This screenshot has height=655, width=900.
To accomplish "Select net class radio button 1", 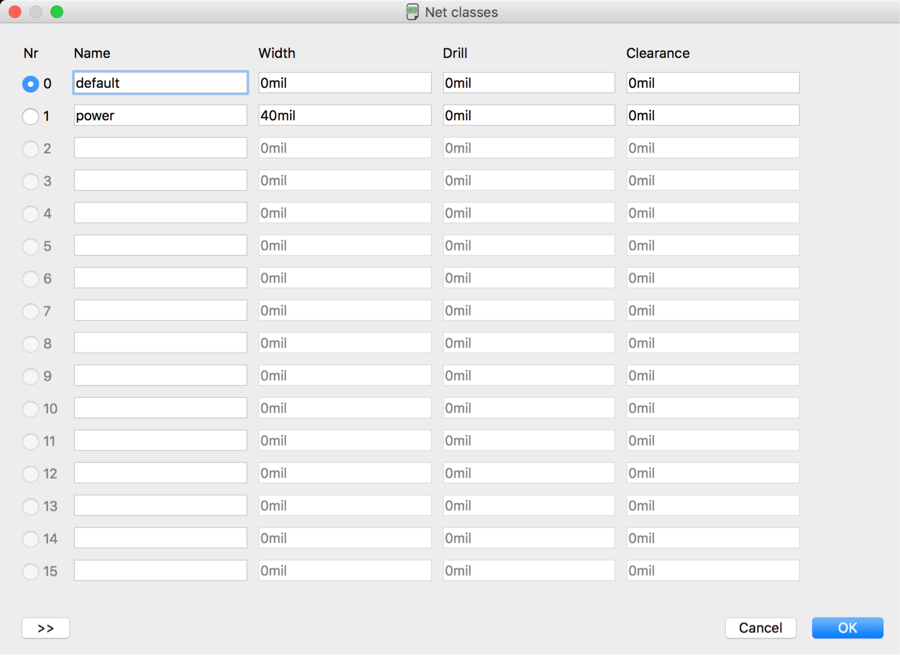I will click(x=30, y=117).
